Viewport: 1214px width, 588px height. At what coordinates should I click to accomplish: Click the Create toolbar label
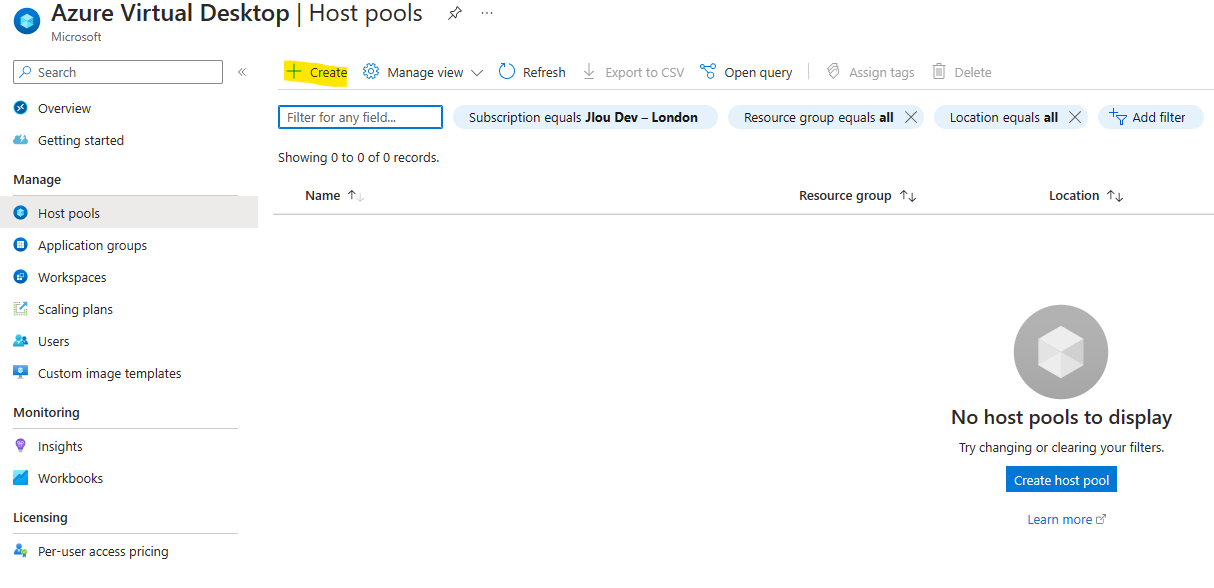pyautogui.click(x=328, y=72)
